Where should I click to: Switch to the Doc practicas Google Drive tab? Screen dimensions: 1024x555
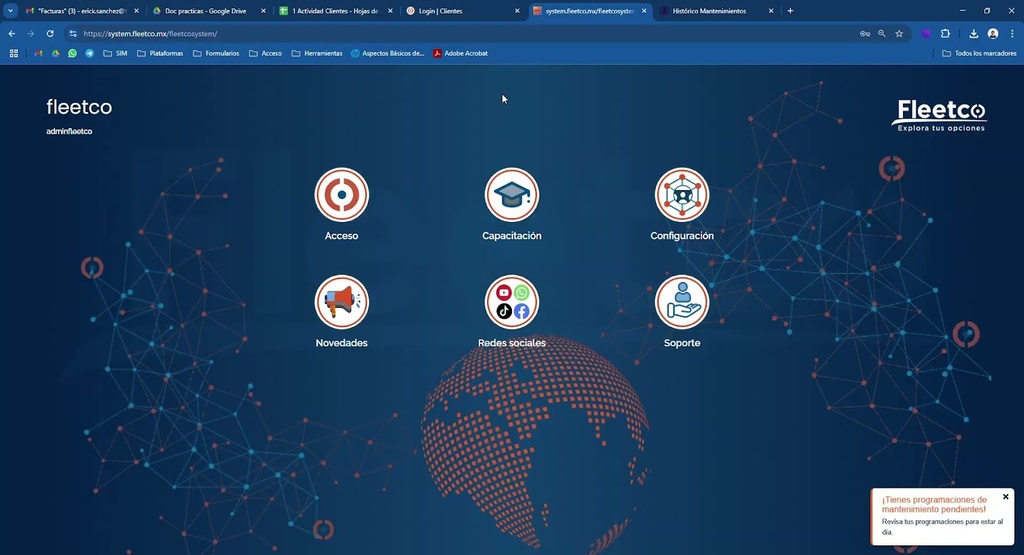205,11
